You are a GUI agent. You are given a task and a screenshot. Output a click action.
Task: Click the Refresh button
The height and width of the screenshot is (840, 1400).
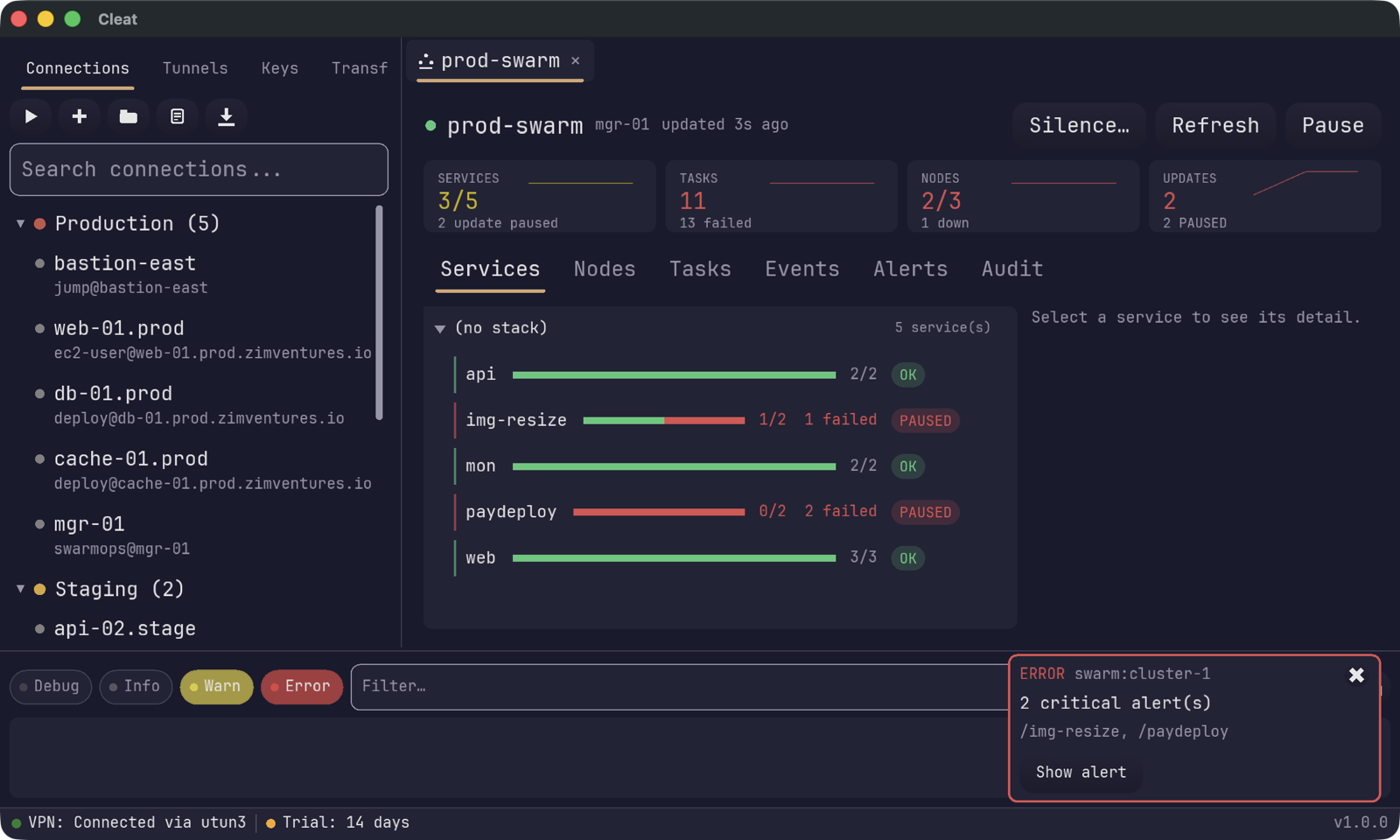pos(1215,125)
